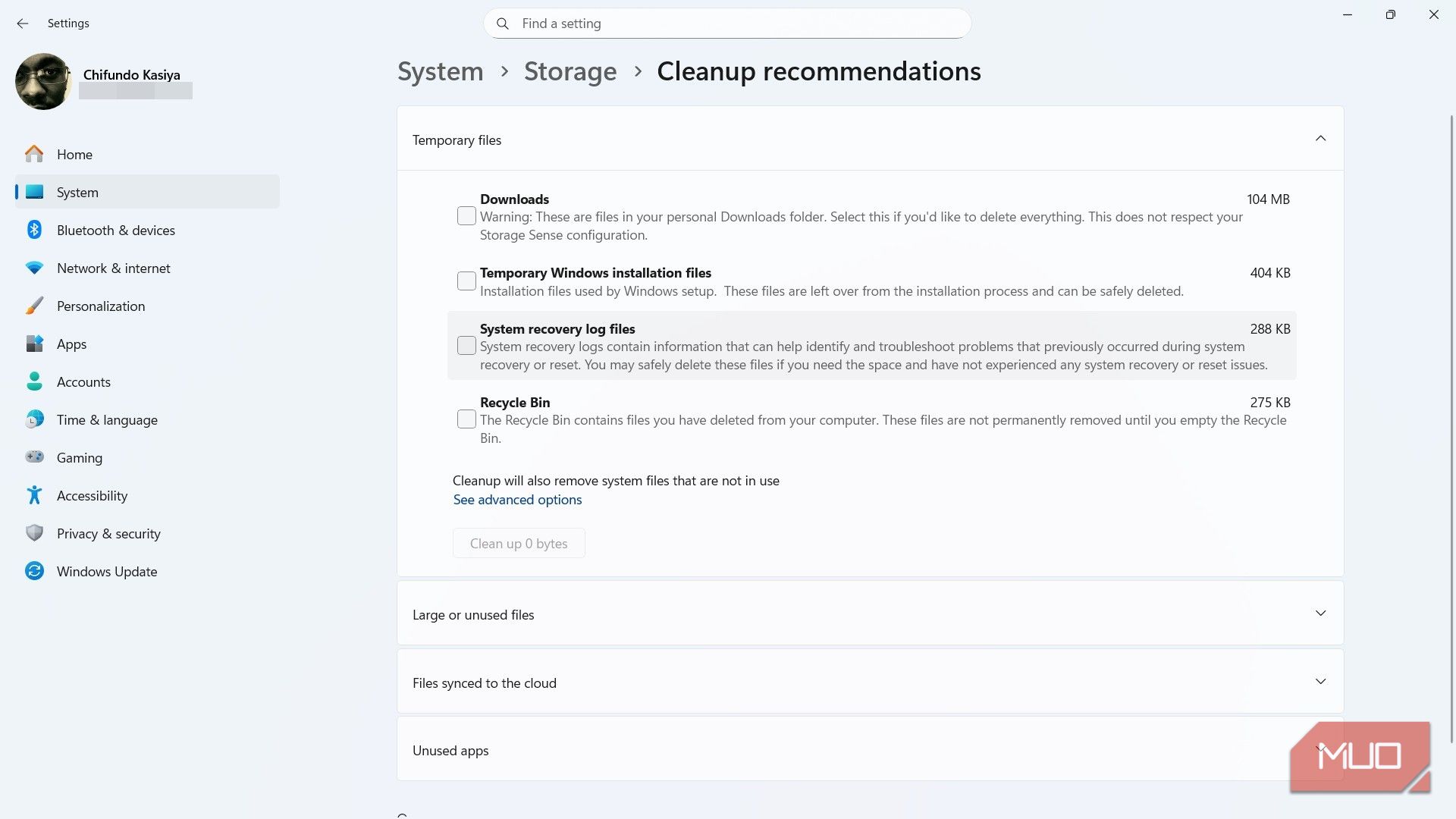This screenshot has height=819, width=1456.
Task: Click the See advanced options link
Action: (x=517, y=500)
